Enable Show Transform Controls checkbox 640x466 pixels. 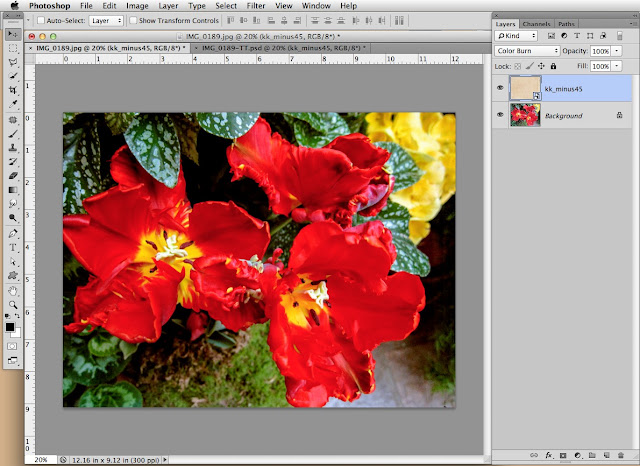133,20
